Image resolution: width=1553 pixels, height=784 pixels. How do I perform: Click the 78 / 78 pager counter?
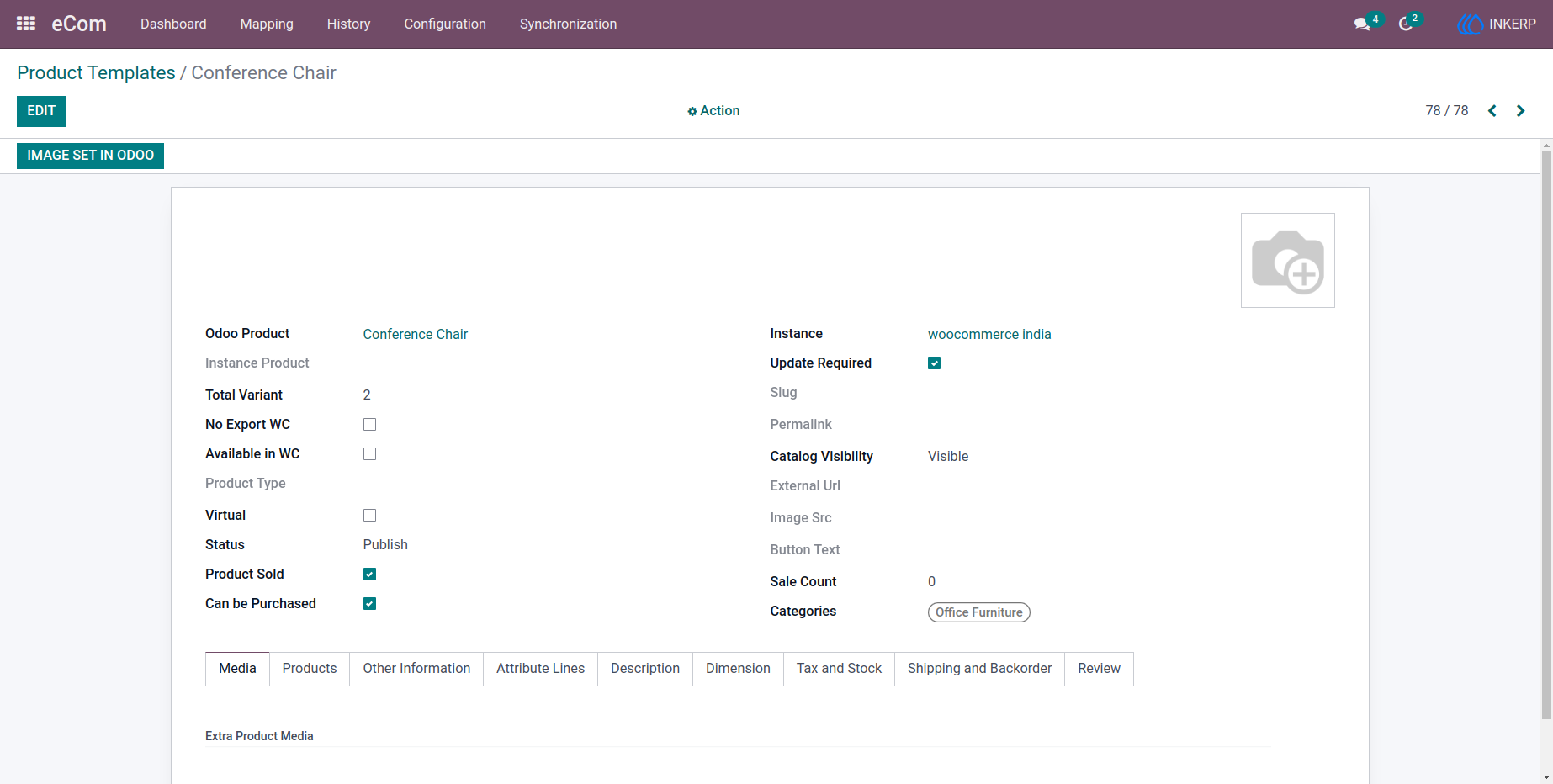click(1446, 111)
